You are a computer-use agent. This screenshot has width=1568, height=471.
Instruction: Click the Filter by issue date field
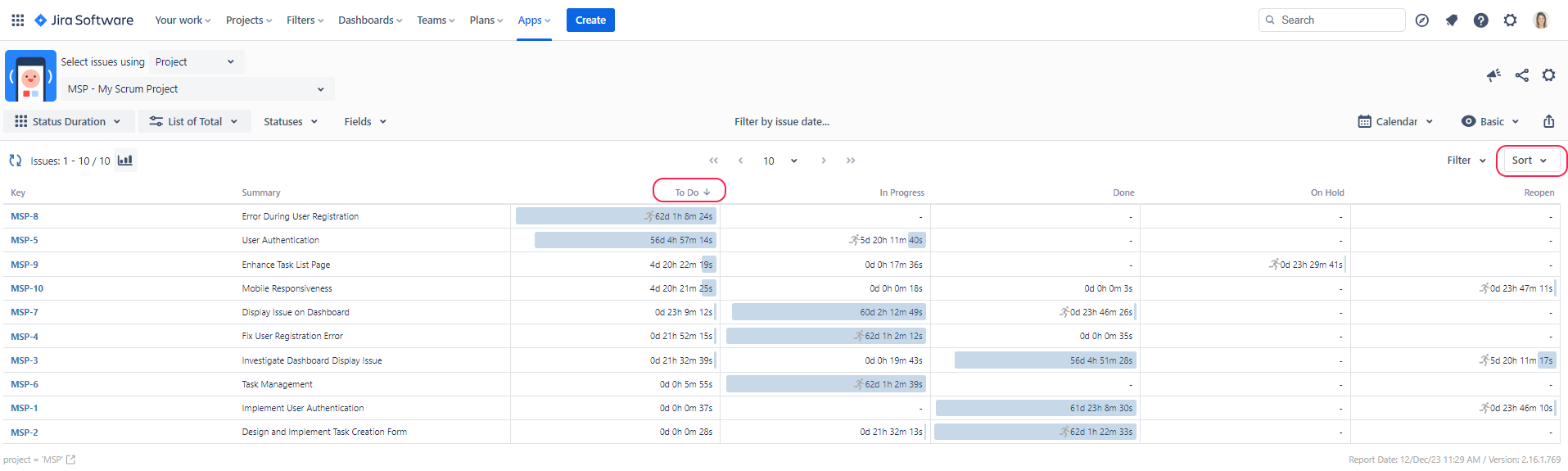pos(781,121)
